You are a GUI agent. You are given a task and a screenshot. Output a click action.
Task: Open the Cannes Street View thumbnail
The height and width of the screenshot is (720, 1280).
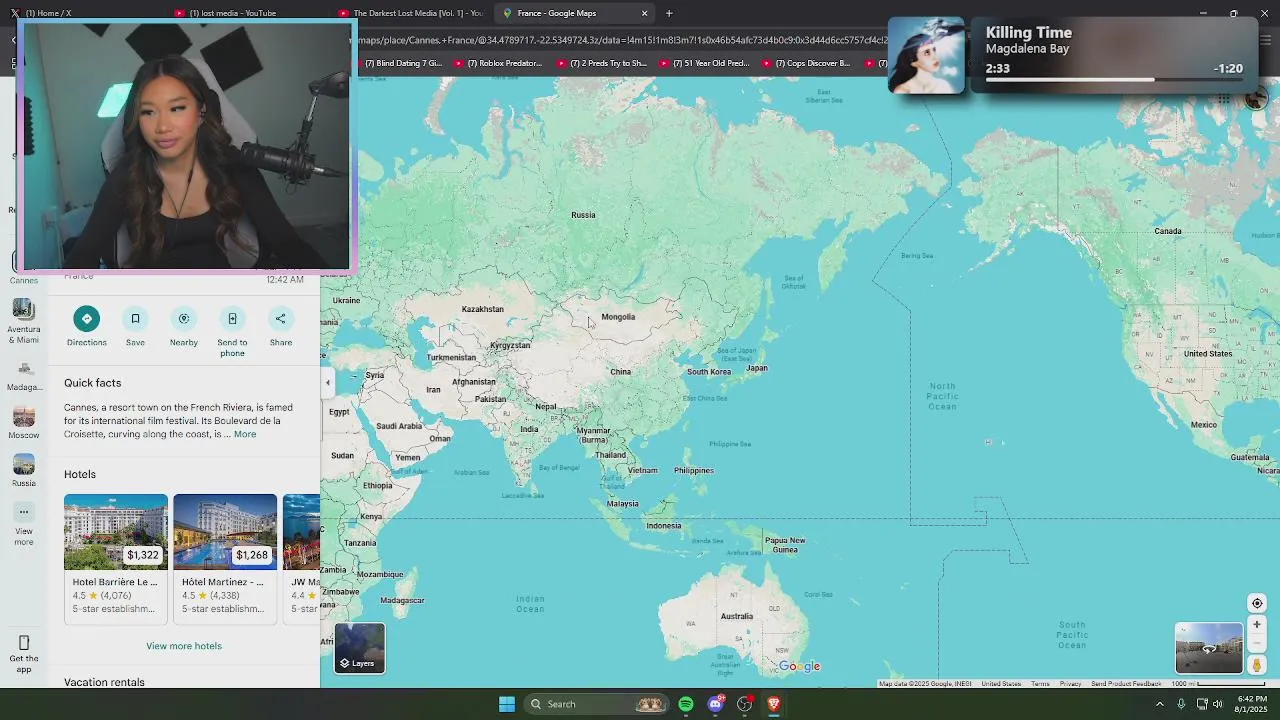coord(1209,648)
